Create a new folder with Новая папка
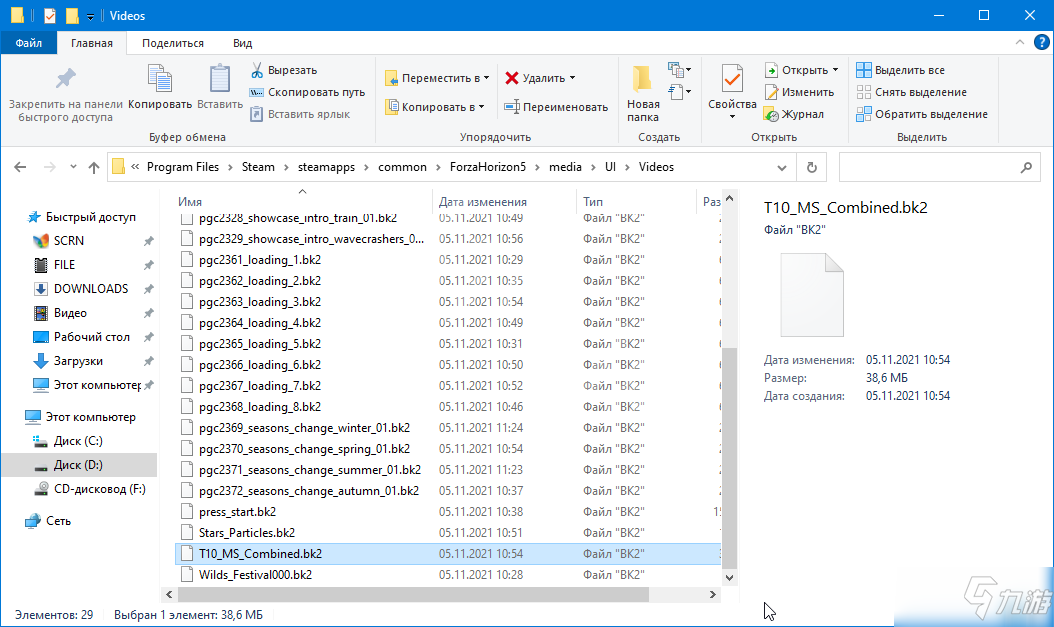 pyautogui.click(x=643, y=93)
